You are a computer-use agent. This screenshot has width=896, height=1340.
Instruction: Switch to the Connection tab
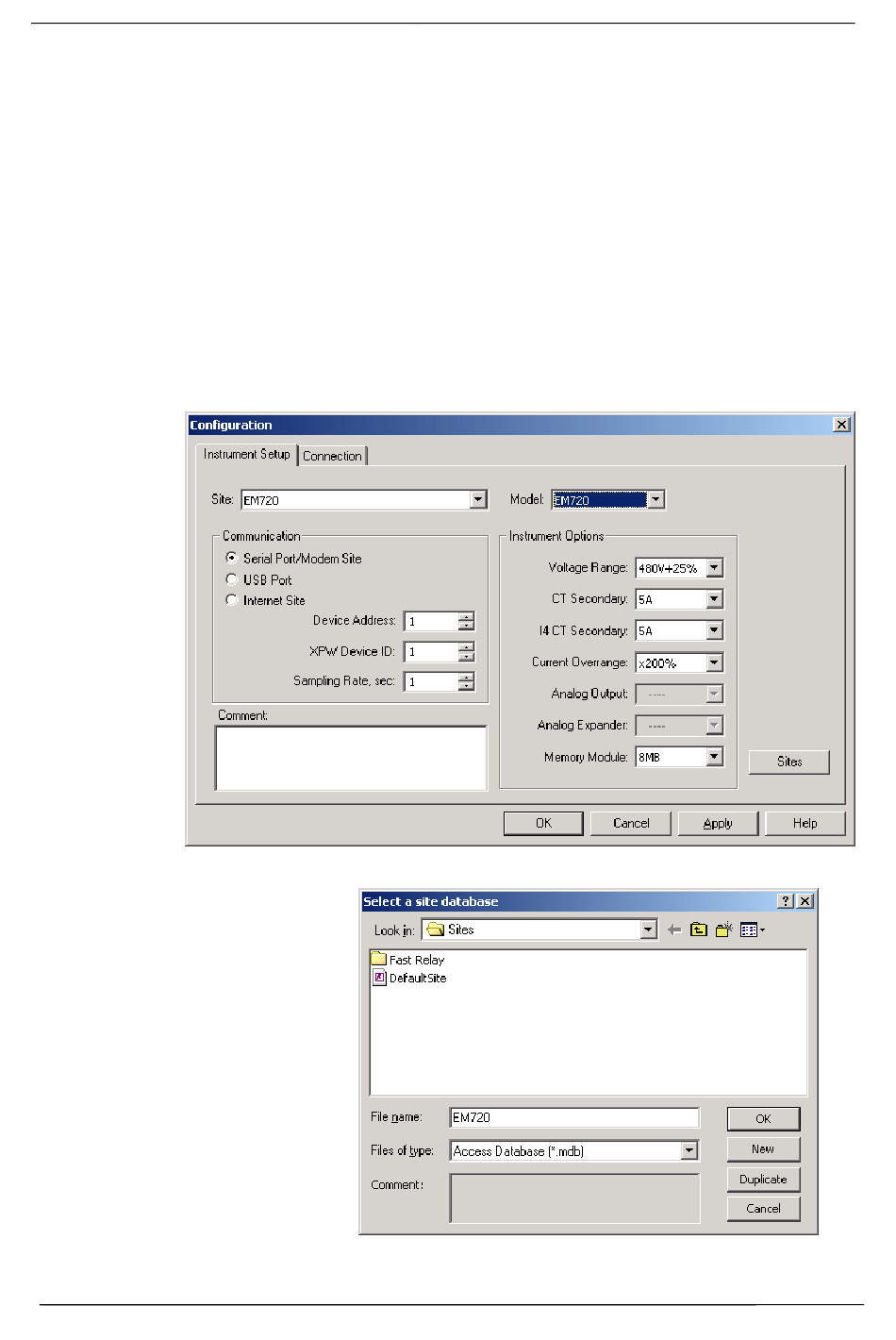click(x=332, y=456)
